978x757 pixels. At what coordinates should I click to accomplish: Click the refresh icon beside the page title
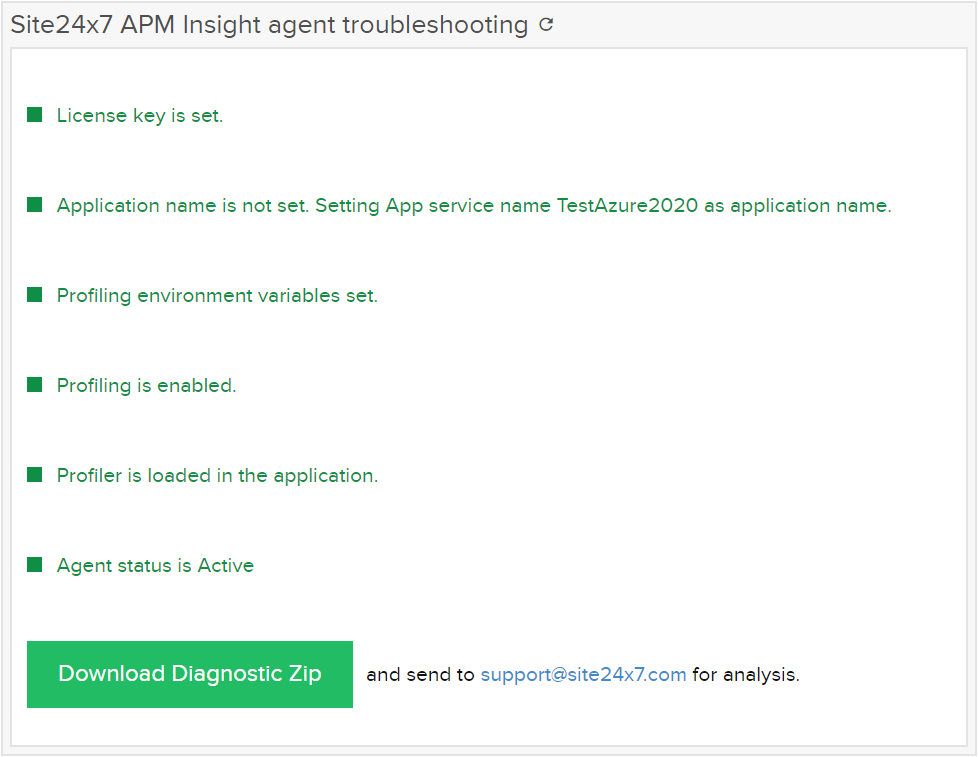[x=545, y=25]
